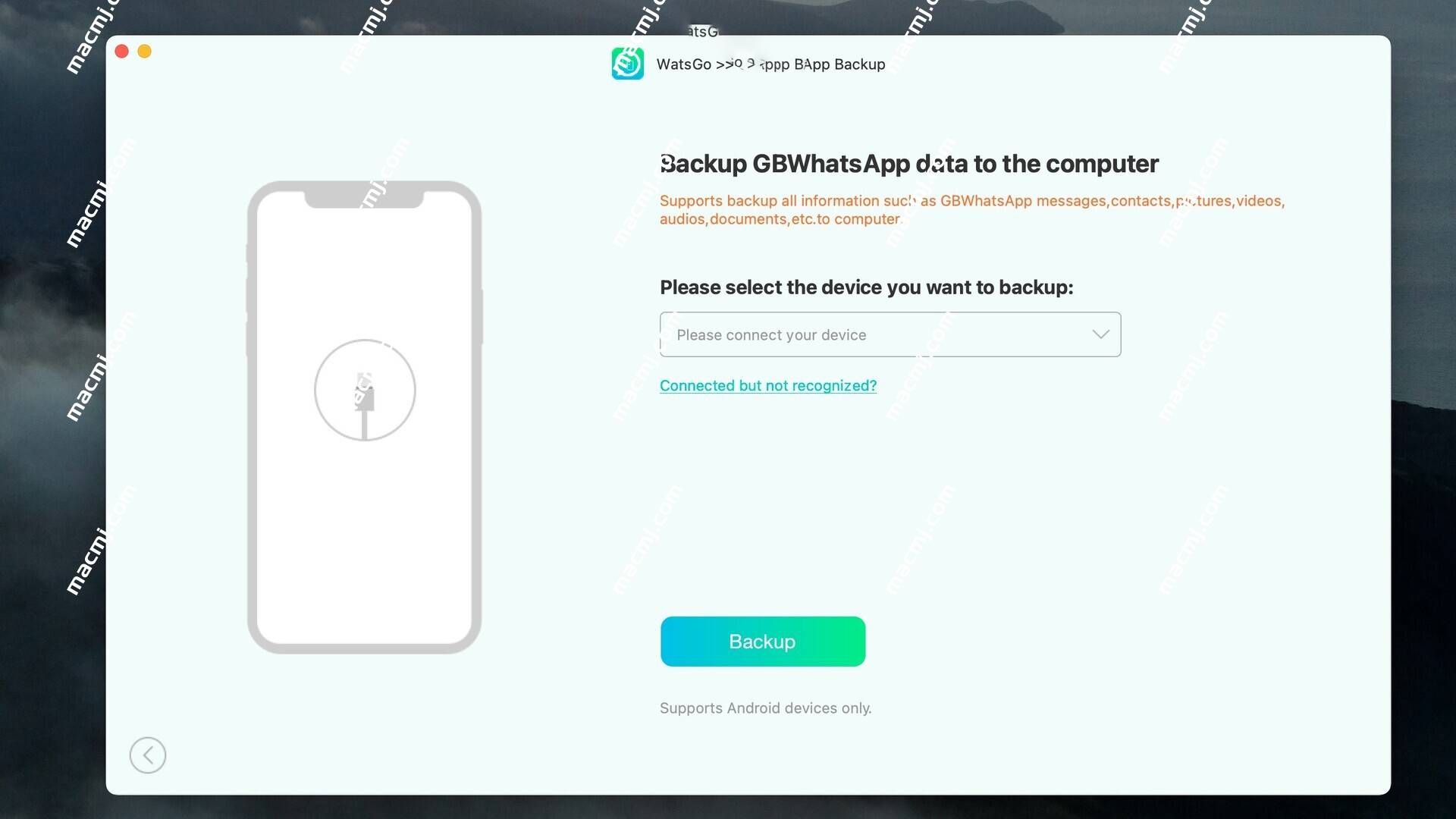Click the WatsGo application icon
The height and width of the screenshot is (819, 1456).
pyautogui.click(x=627, y=63)
